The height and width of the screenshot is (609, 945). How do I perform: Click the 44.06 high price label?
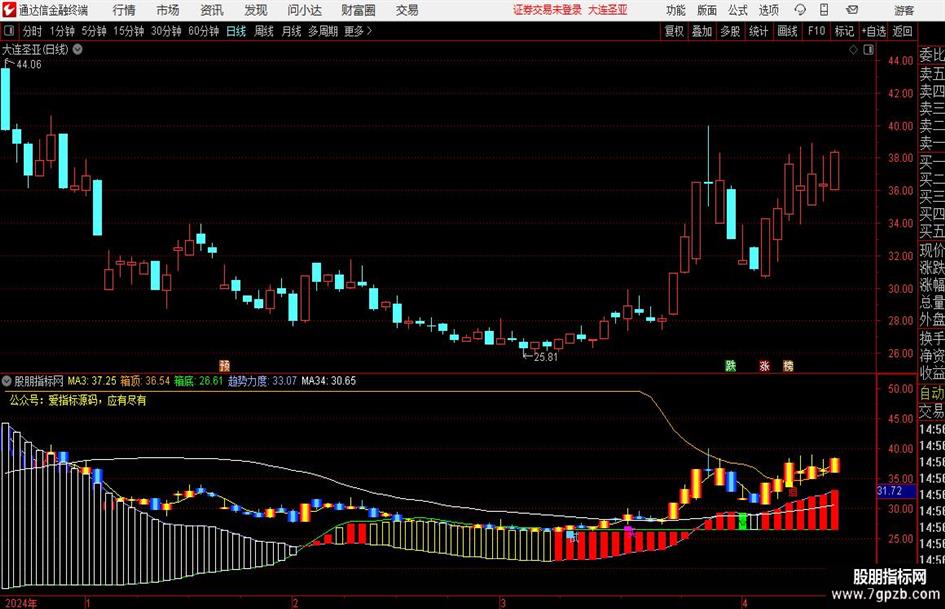coord(29,65)
